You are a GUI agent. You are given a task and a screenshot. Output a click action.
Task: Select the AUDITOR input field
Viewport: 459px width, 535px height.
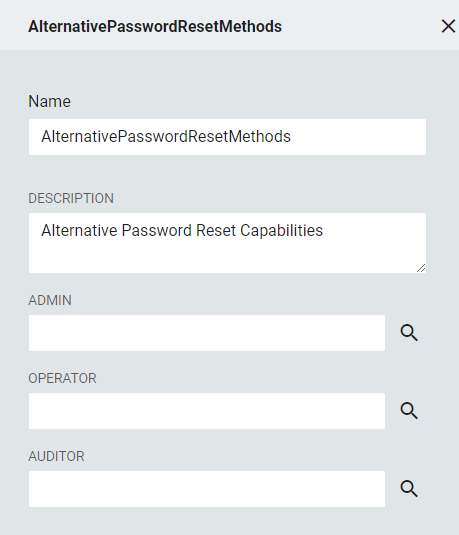point(207,489)
